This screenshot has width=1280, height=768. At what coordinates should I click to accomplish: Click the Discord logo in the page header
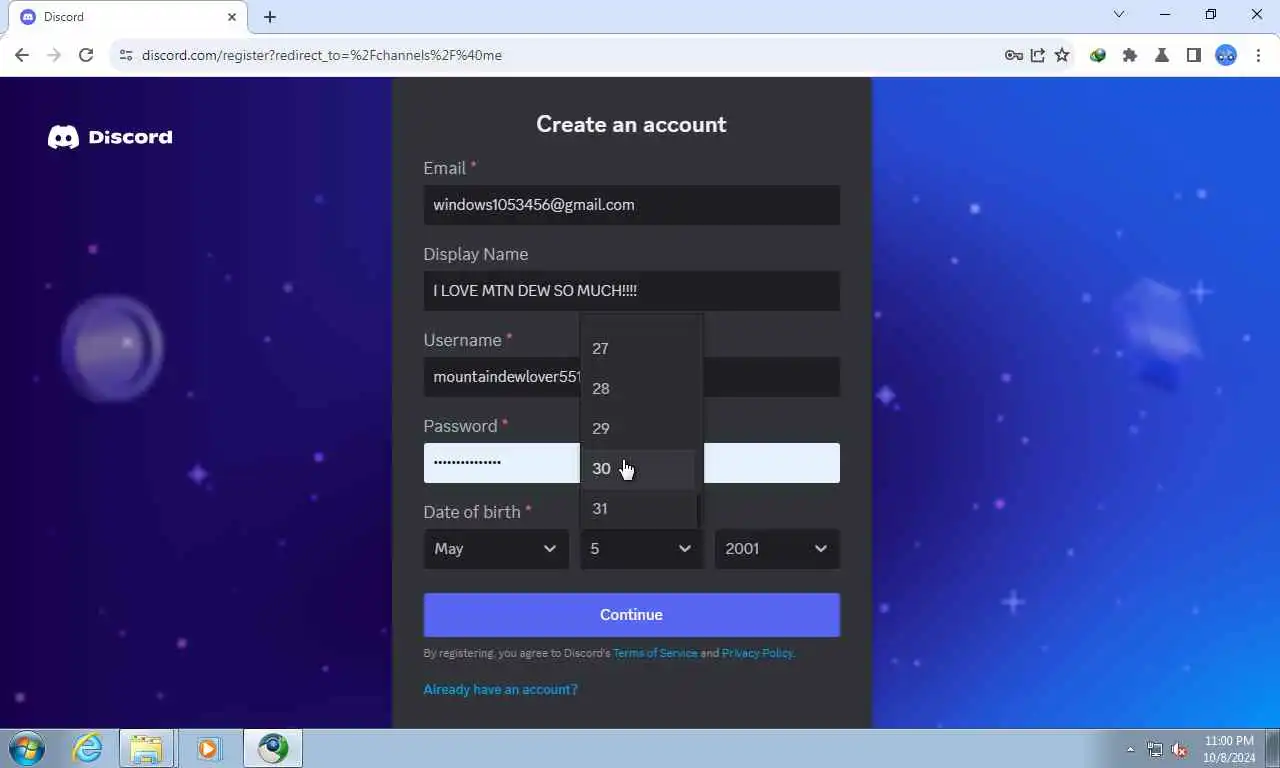coord(110,137)
